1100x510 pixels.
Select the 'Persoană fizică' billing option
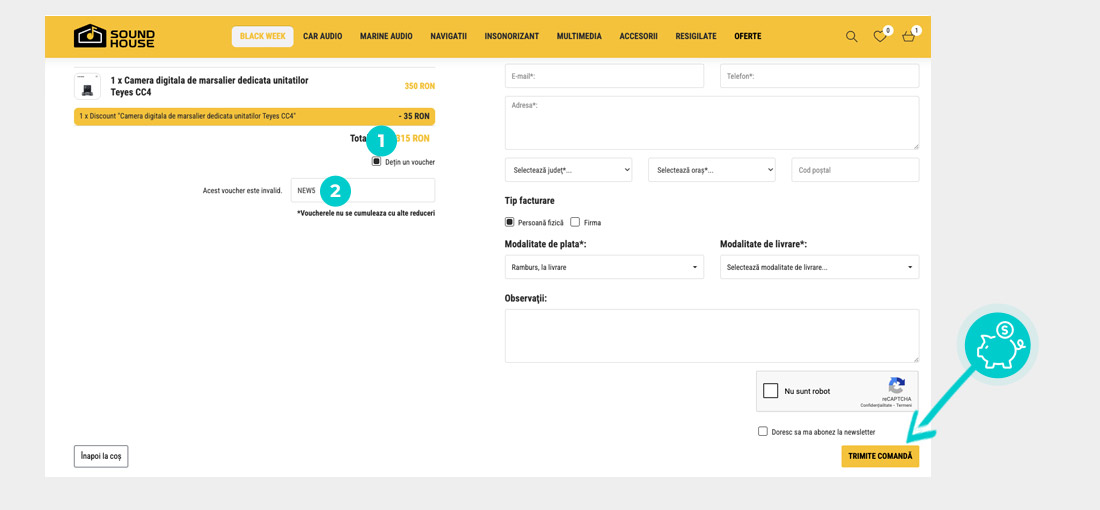click(510, 222)
